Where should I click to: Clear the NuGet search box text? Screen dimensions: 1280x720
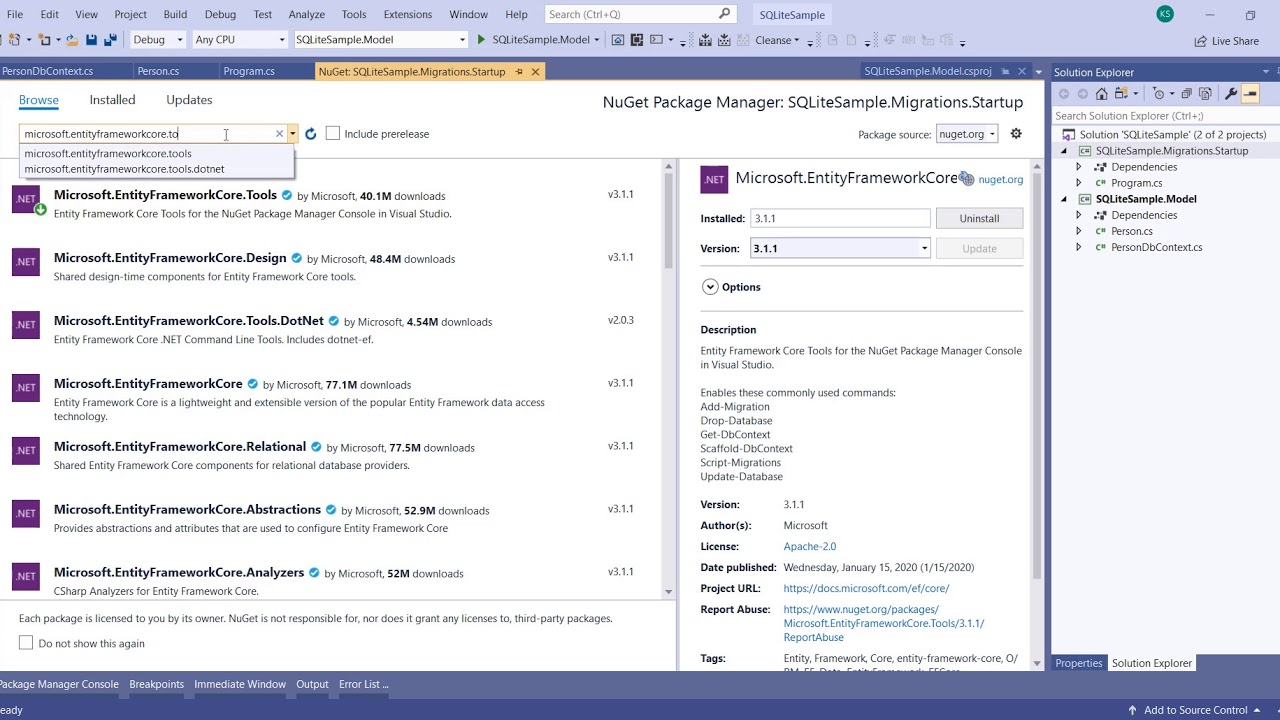pos(279,134)
